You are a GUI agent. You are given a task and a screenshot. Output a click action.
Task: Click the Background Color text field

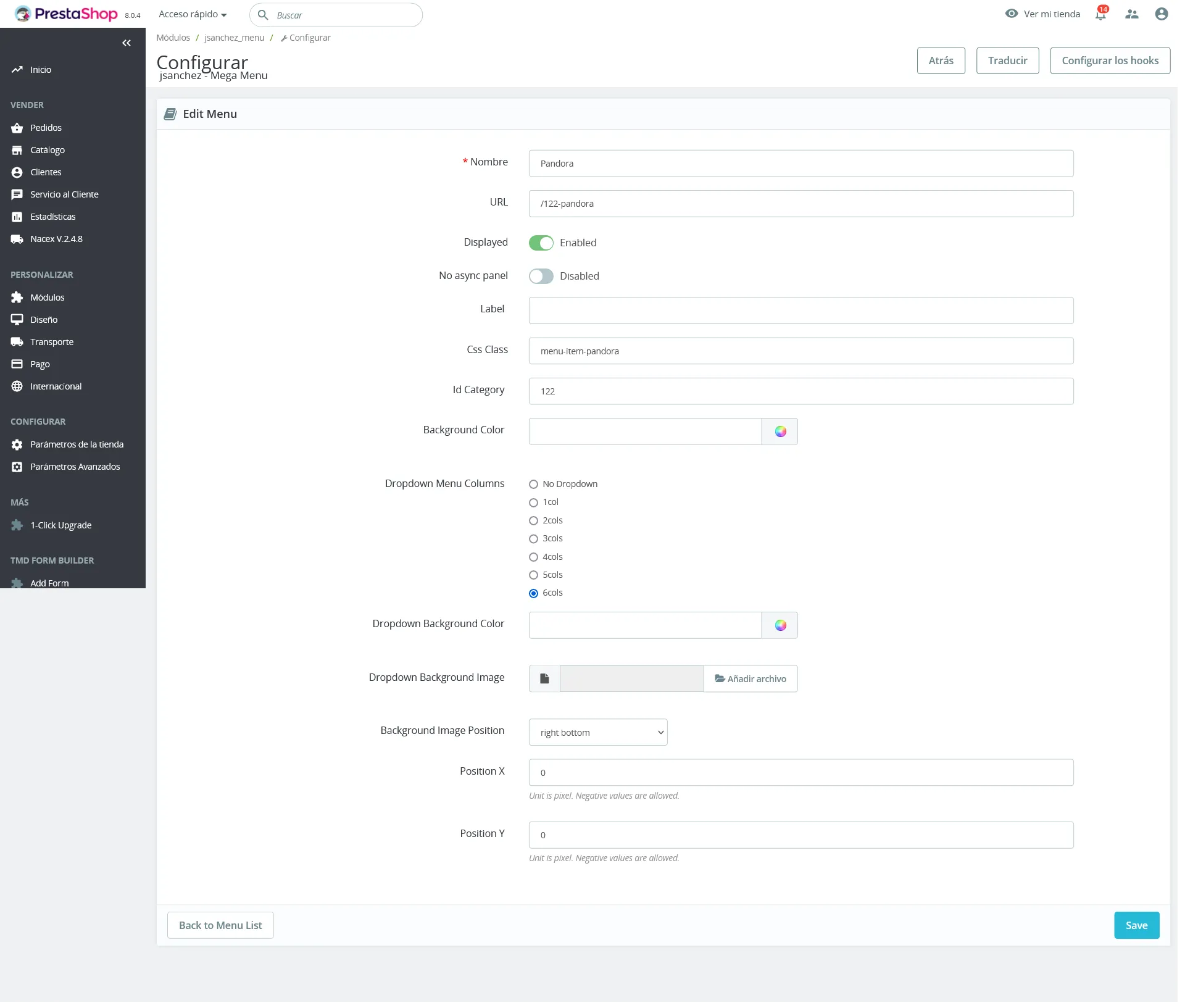point(645,431)
